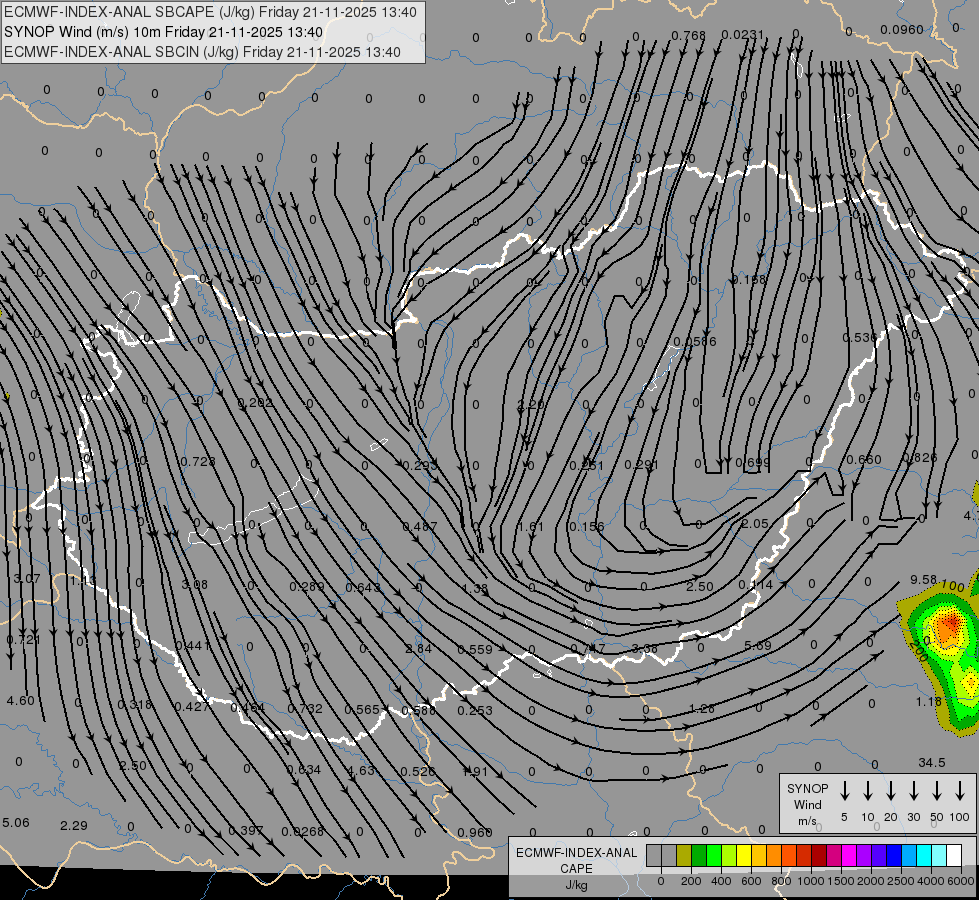Image resolution: width=979 pixels, height=900 pixels.
Task: Click the map value 5.69
Action: pyautogui.click(x=757, y=645)
